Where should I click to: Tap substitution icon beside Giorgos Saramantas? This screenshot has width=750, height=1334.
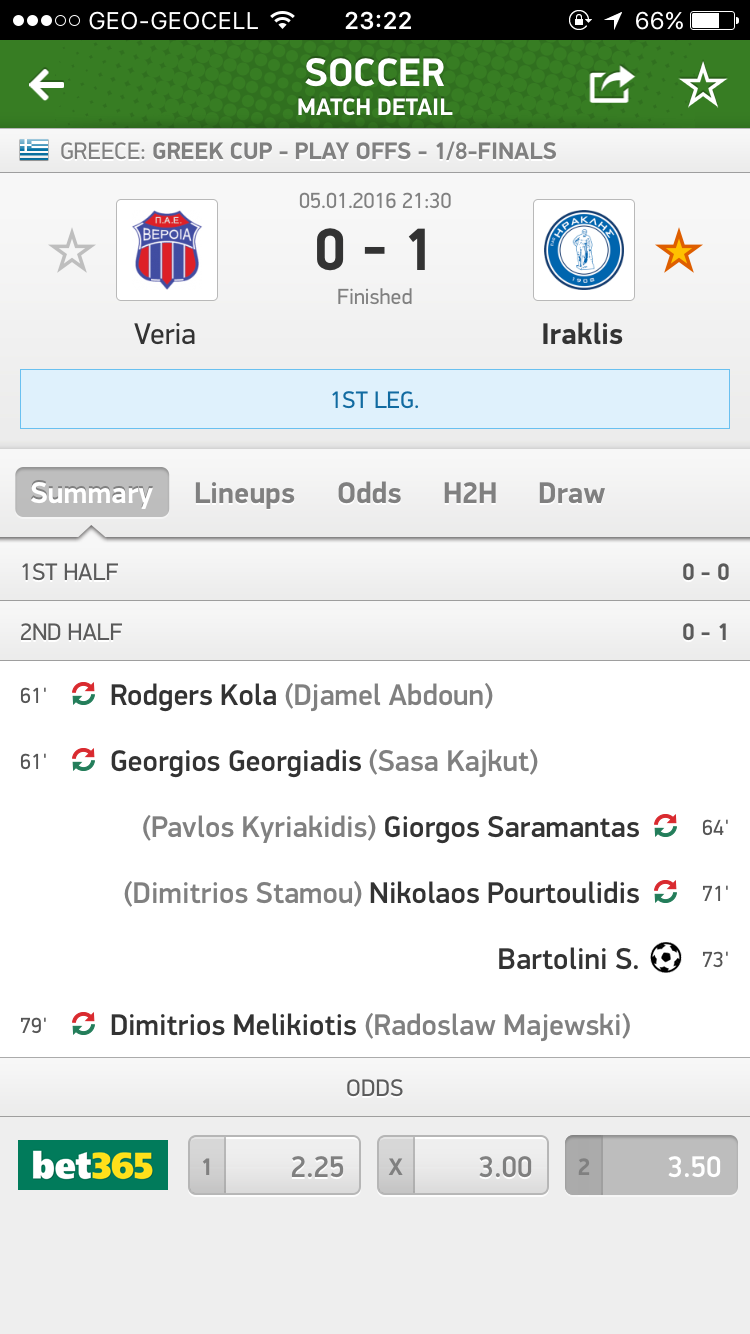(x=665, y=827)
